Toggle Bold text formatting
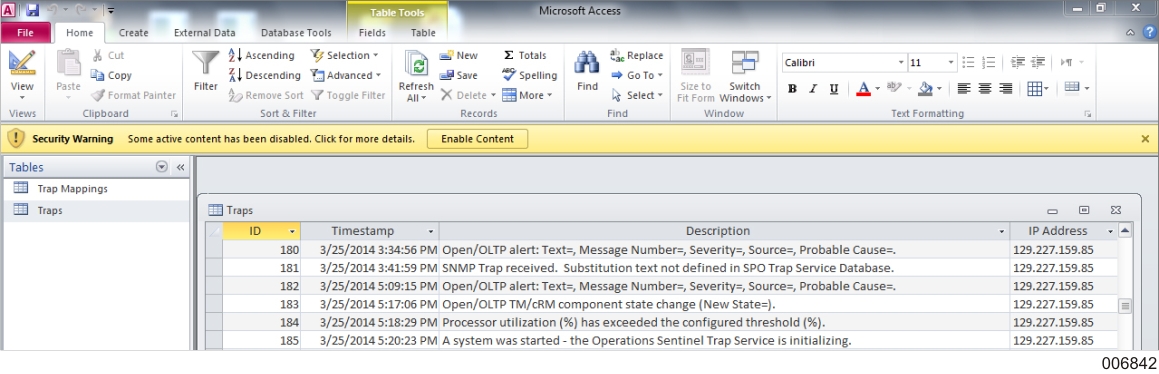Viewport: 1159px width, 374px height. [792, 89]
